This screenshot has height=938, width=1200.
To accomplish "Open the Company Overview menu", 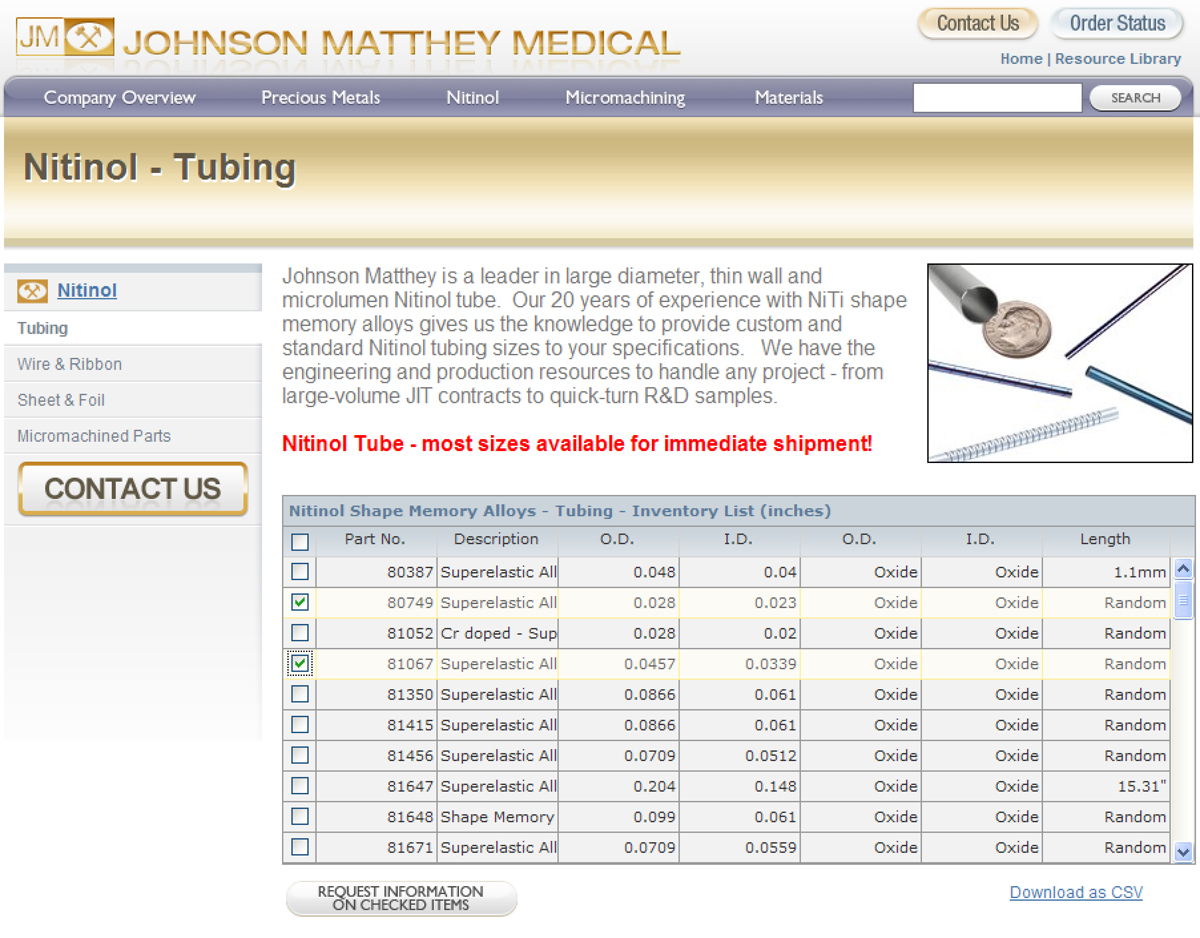I will click(119, 98).
